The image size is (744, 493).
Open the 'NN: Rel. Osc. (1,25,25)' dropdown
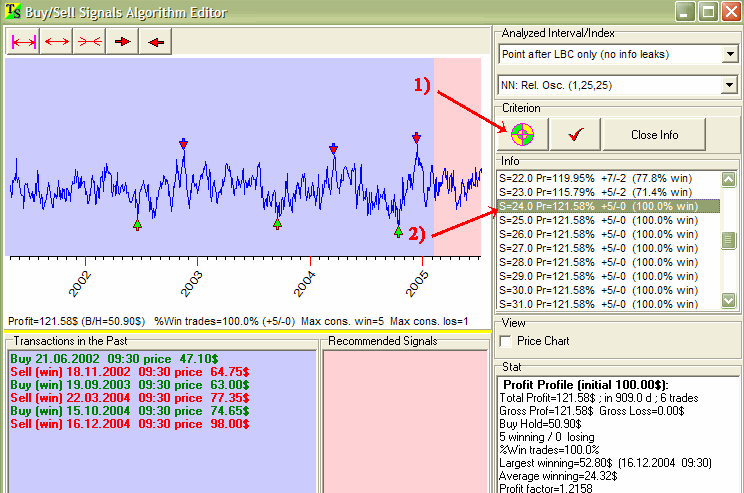click(x=730, y=85)
